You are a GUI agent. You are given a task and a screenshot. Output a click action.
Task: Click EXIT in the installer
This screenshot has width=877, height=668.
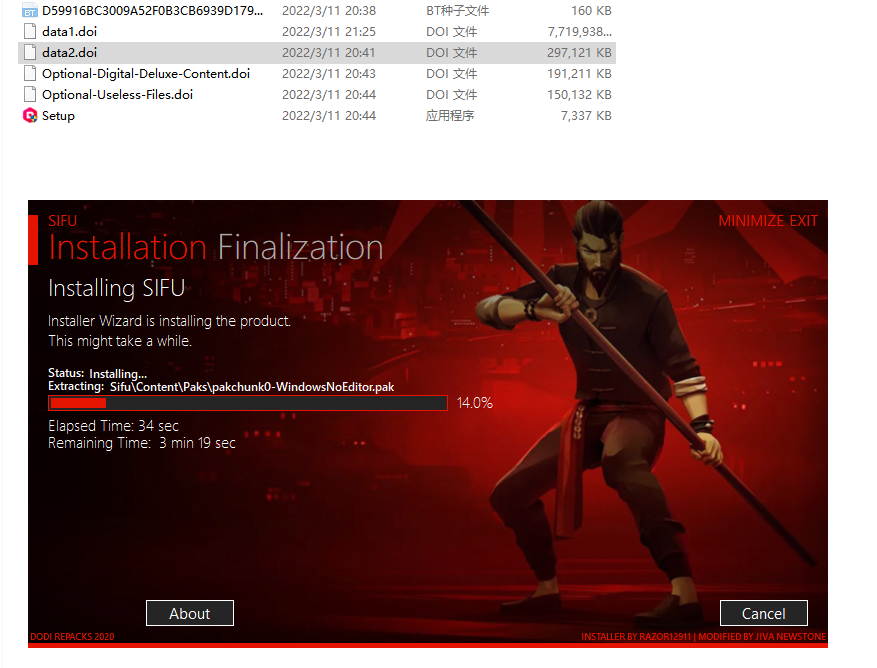click(805, 221)
